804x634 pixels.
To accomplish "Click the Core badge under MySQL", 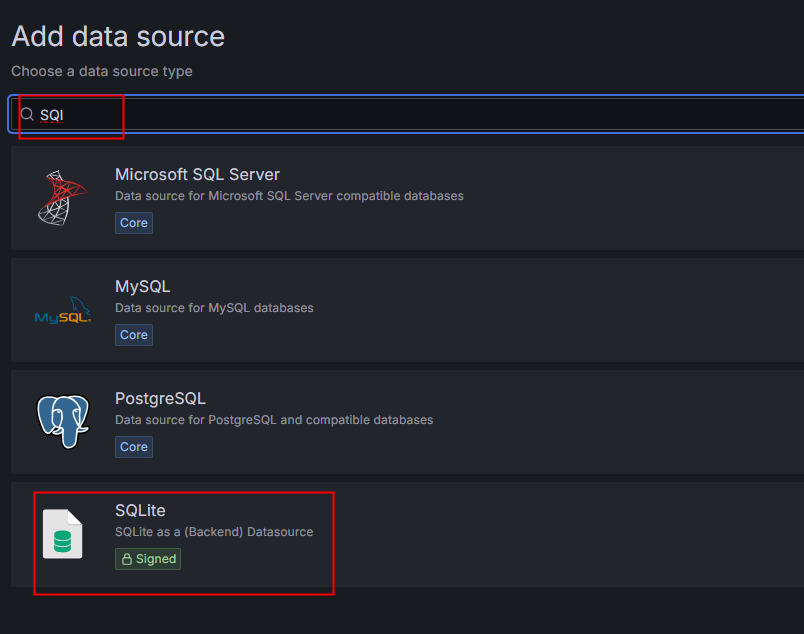I will point(134,334).
